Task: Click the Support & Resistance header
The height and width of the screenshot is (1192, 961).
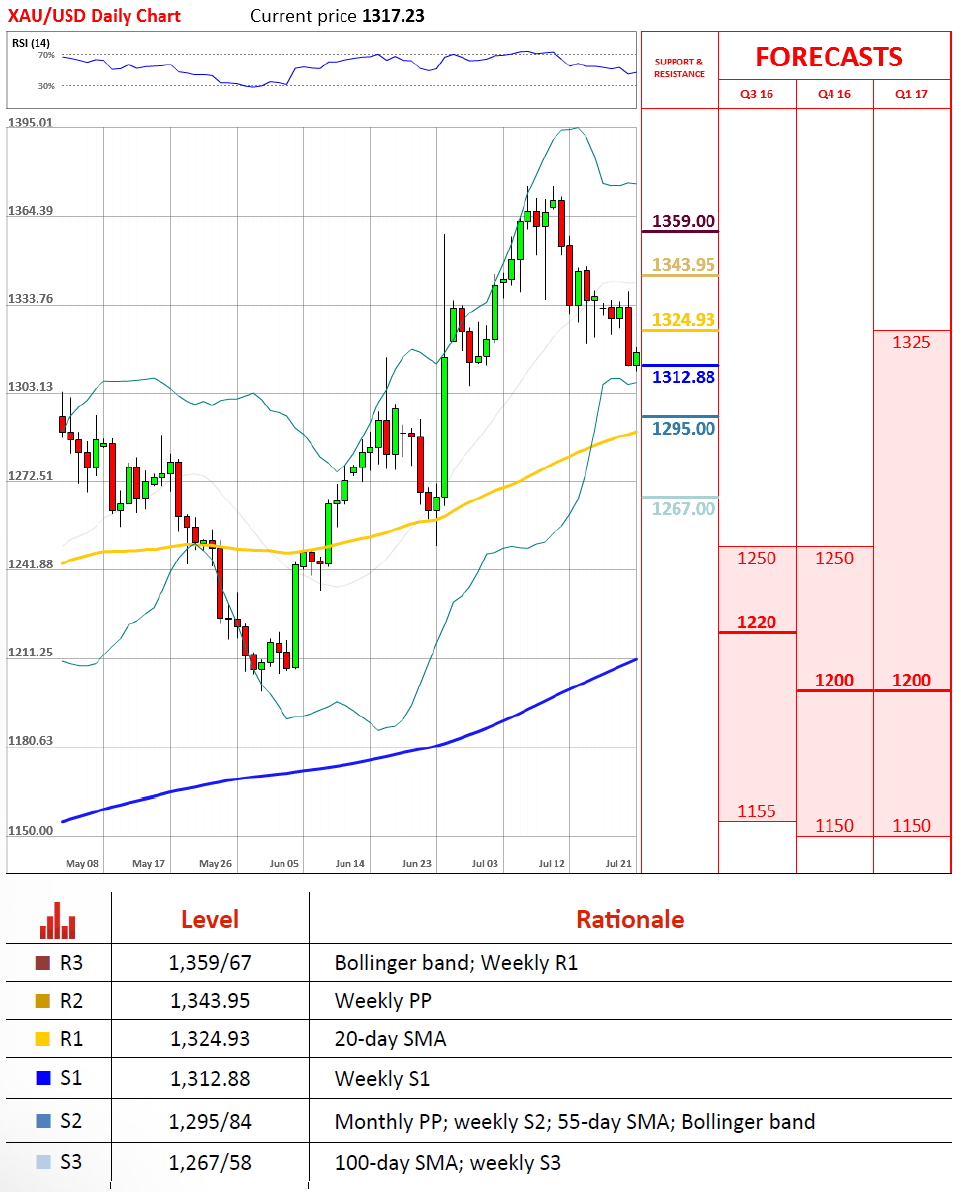Action: (679, 68)
